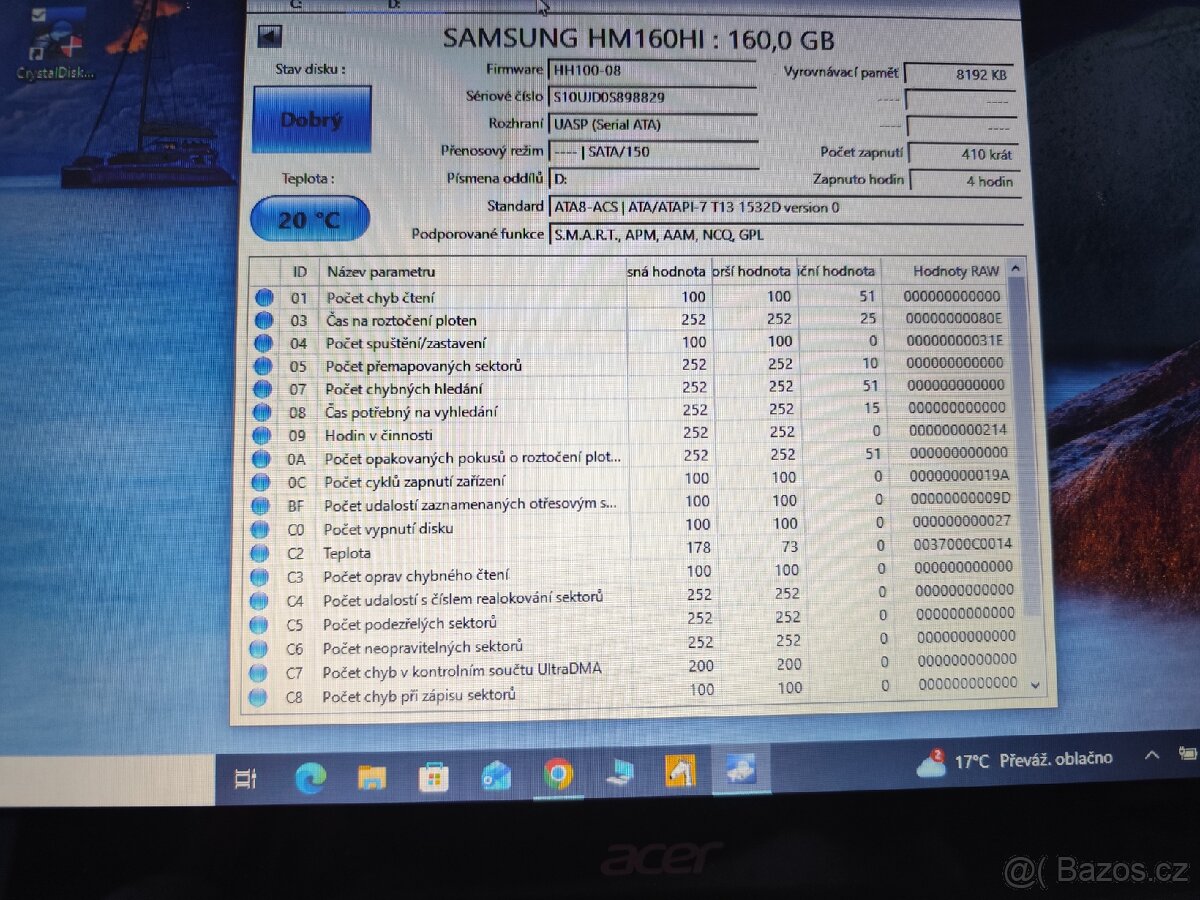This screenshot has width=1200, height=900.
Task: Click the Písmena oddílů D: field
Action: (x=652, y=178)
